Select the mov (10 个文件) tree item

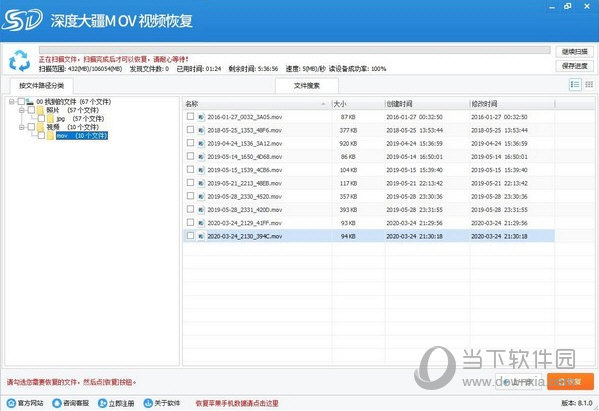pyautogui.click(x=82, y=136)
